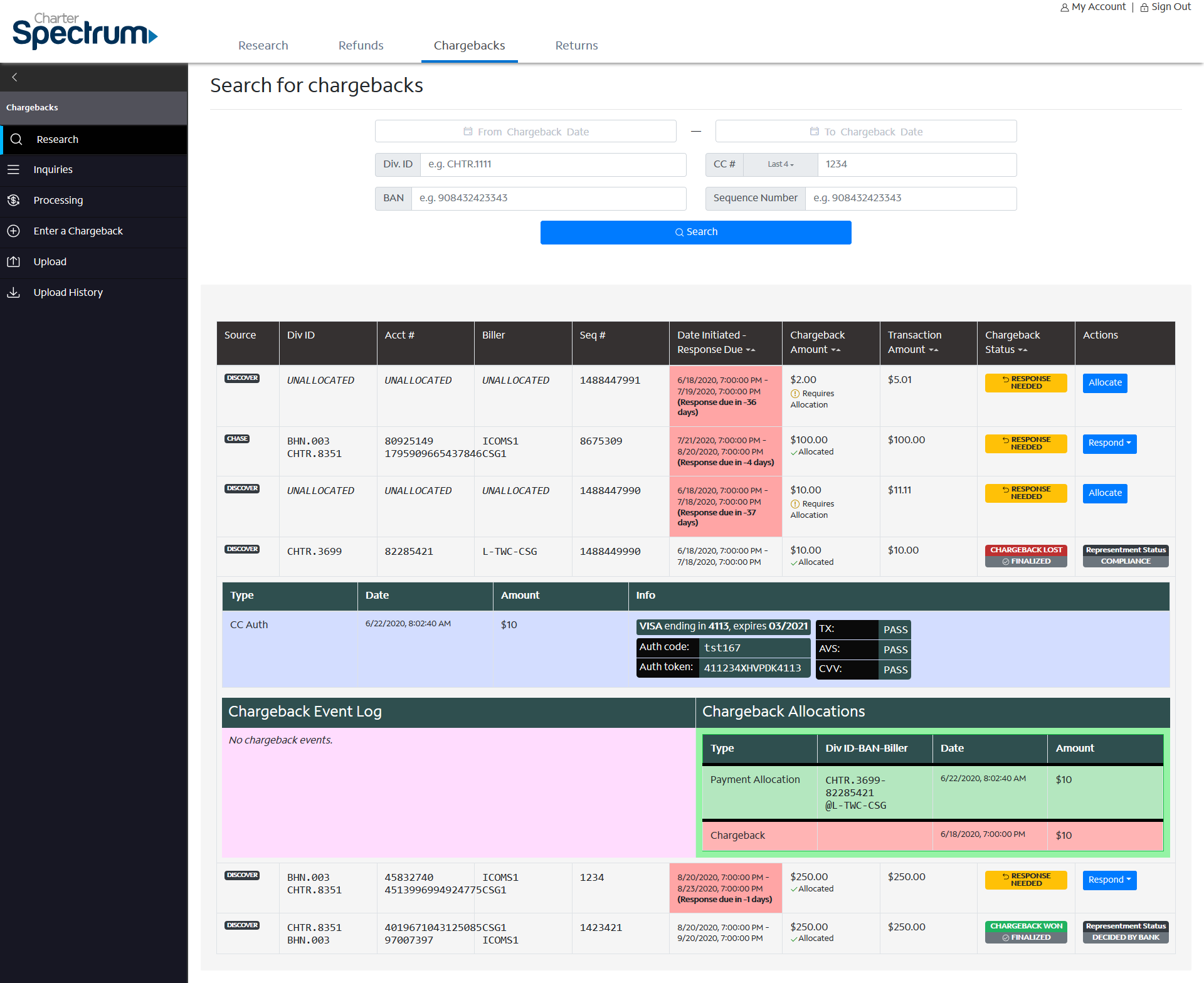Screen dimensions: 1204x983
Task: Open Respond dropdown for seq 1234
Action: tap(1109, 880)
